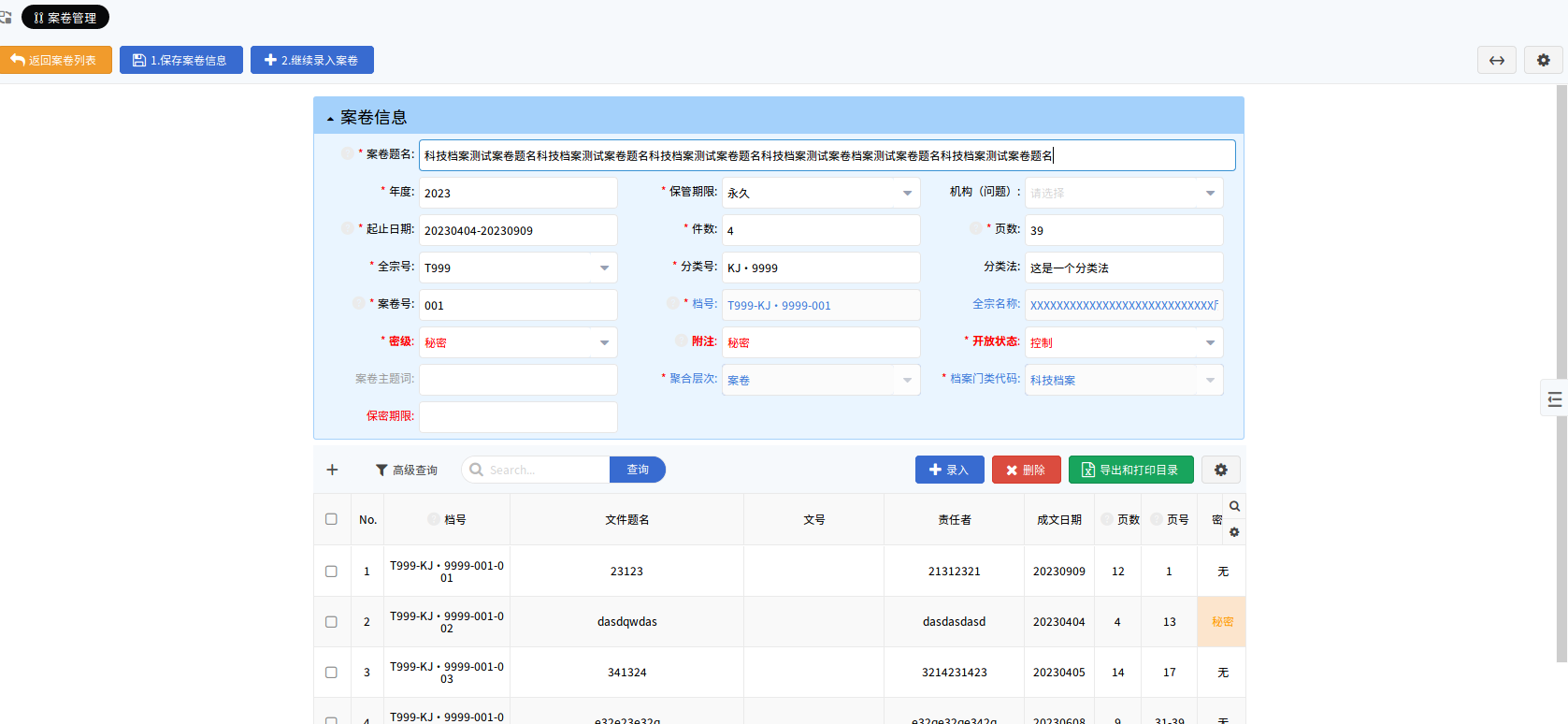Viewport: 1568px width, 724px height.
Task: Click 责任者 cell 3214231423
Action: pos(954,673)
